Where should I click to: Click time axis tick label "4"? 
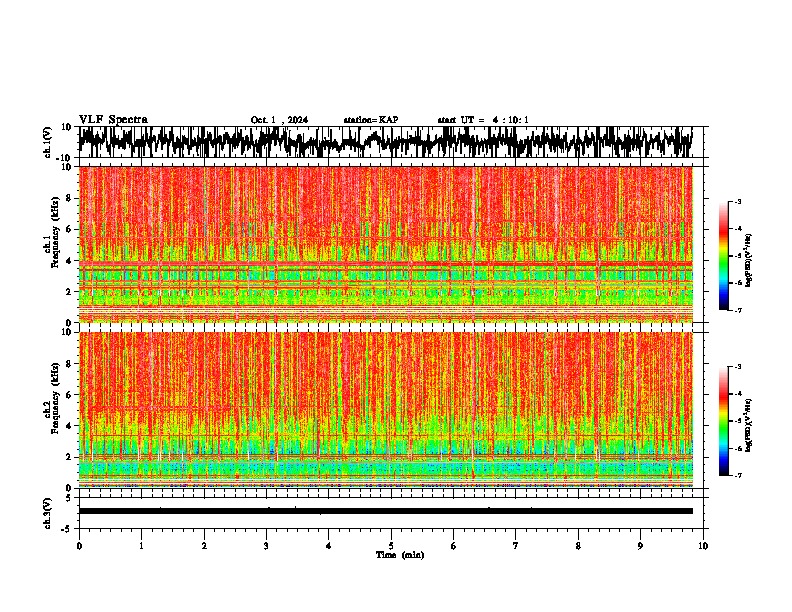tap(329, 546)
